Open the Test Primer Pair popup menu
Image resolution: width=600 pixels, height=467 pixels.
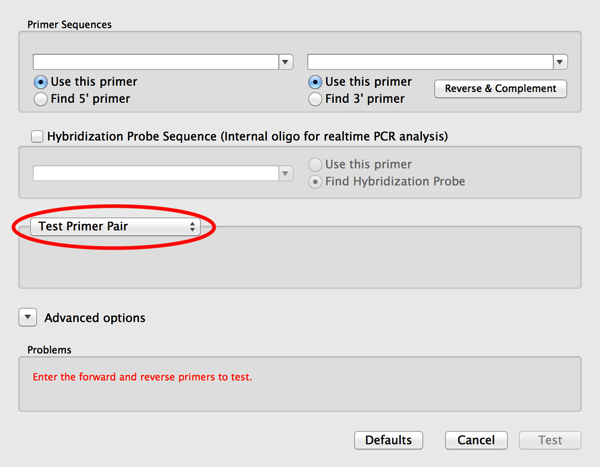tap(116, 227)
